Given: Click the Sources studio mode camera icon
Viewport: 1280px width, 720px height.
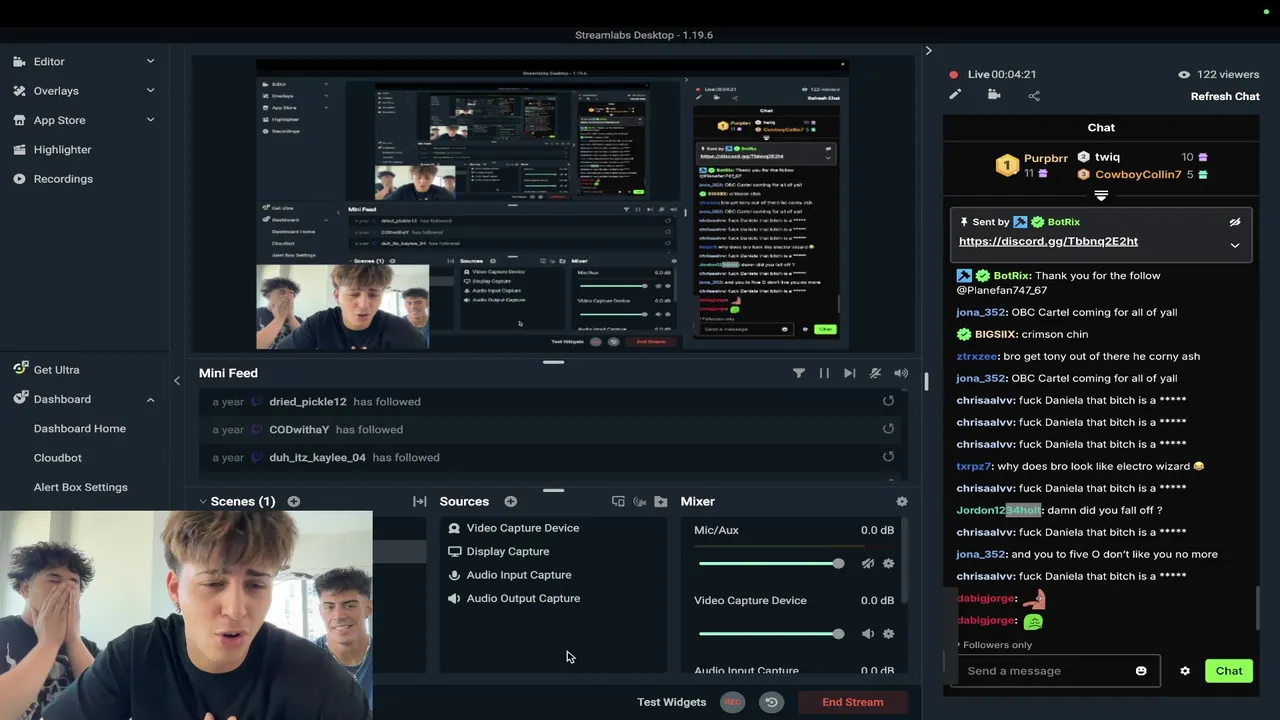Looking at the screenshot, I should click(x=639, y=501).
